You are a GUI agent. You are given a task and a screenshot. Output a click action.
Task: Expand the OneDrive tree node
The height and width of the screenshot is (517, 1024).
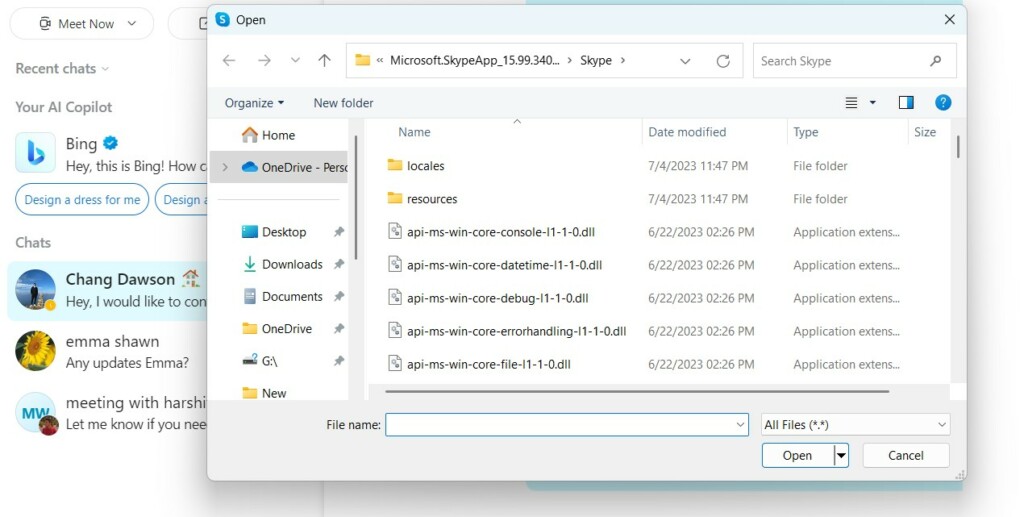(225, 167)
